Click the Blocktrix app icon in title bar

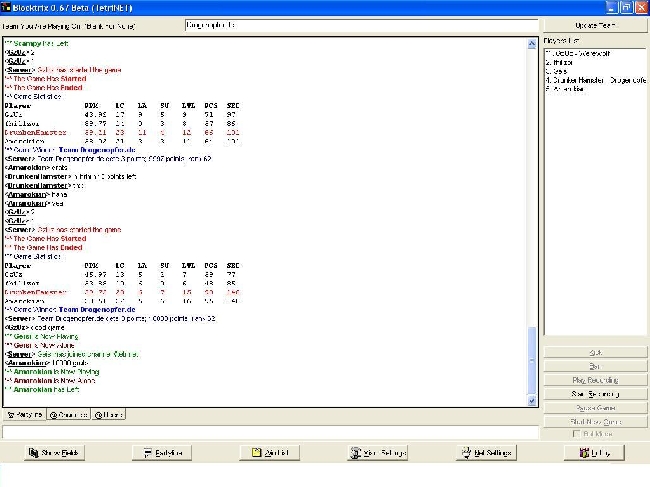pos(6,7)
